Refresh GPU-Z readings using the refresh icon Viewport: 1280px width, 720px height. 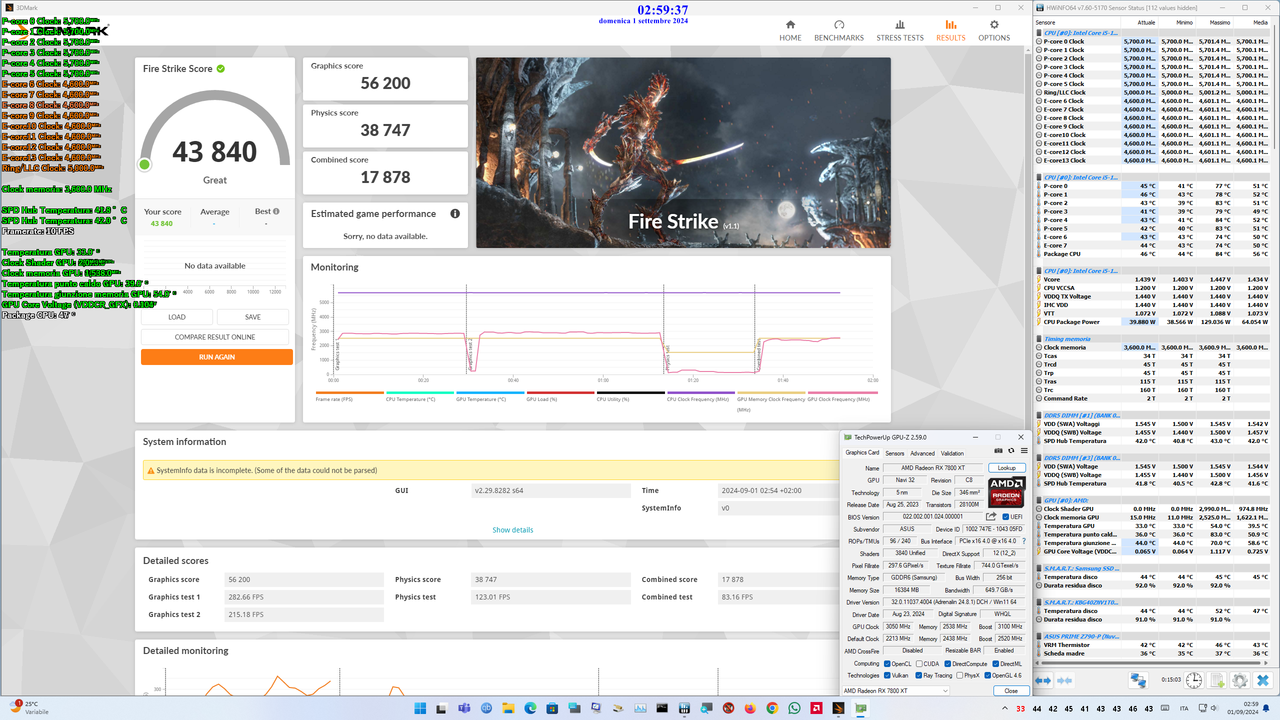point(1011,450)
